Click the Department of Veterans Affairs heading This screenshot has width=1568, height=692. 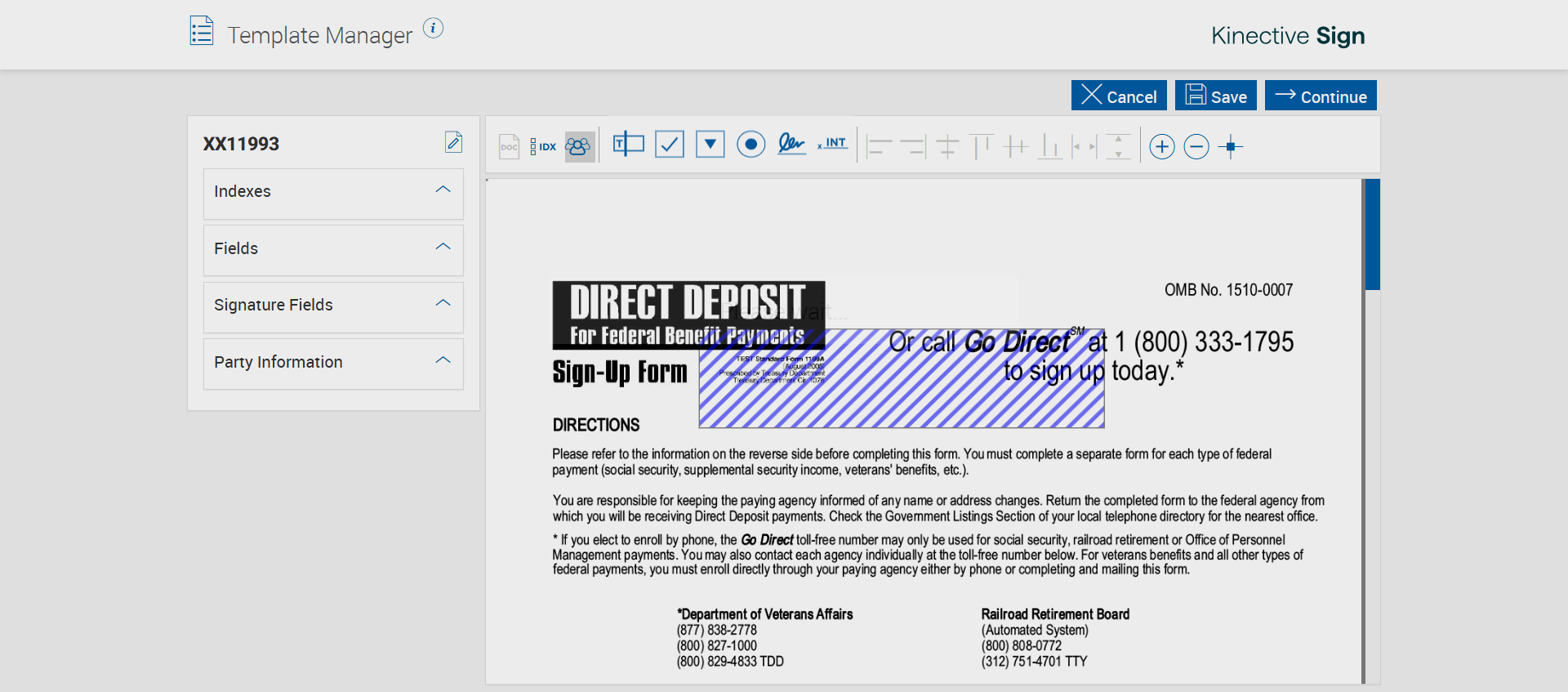click(x=764, y=614)
